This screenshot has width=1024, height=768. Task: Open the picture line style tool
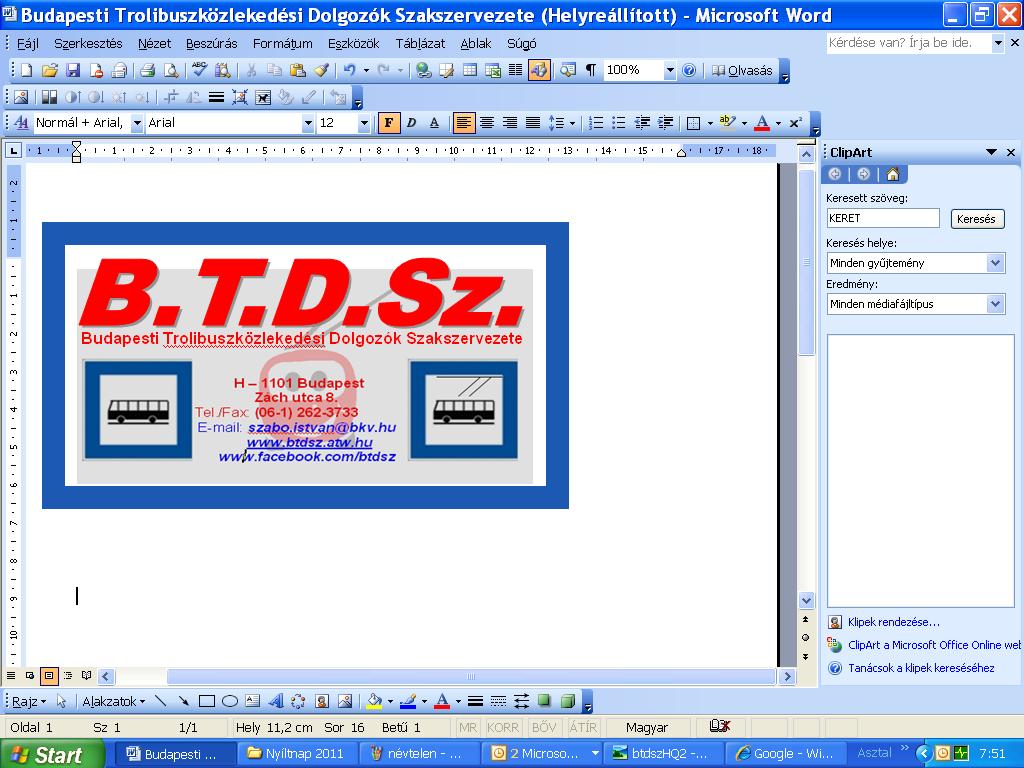216,97
